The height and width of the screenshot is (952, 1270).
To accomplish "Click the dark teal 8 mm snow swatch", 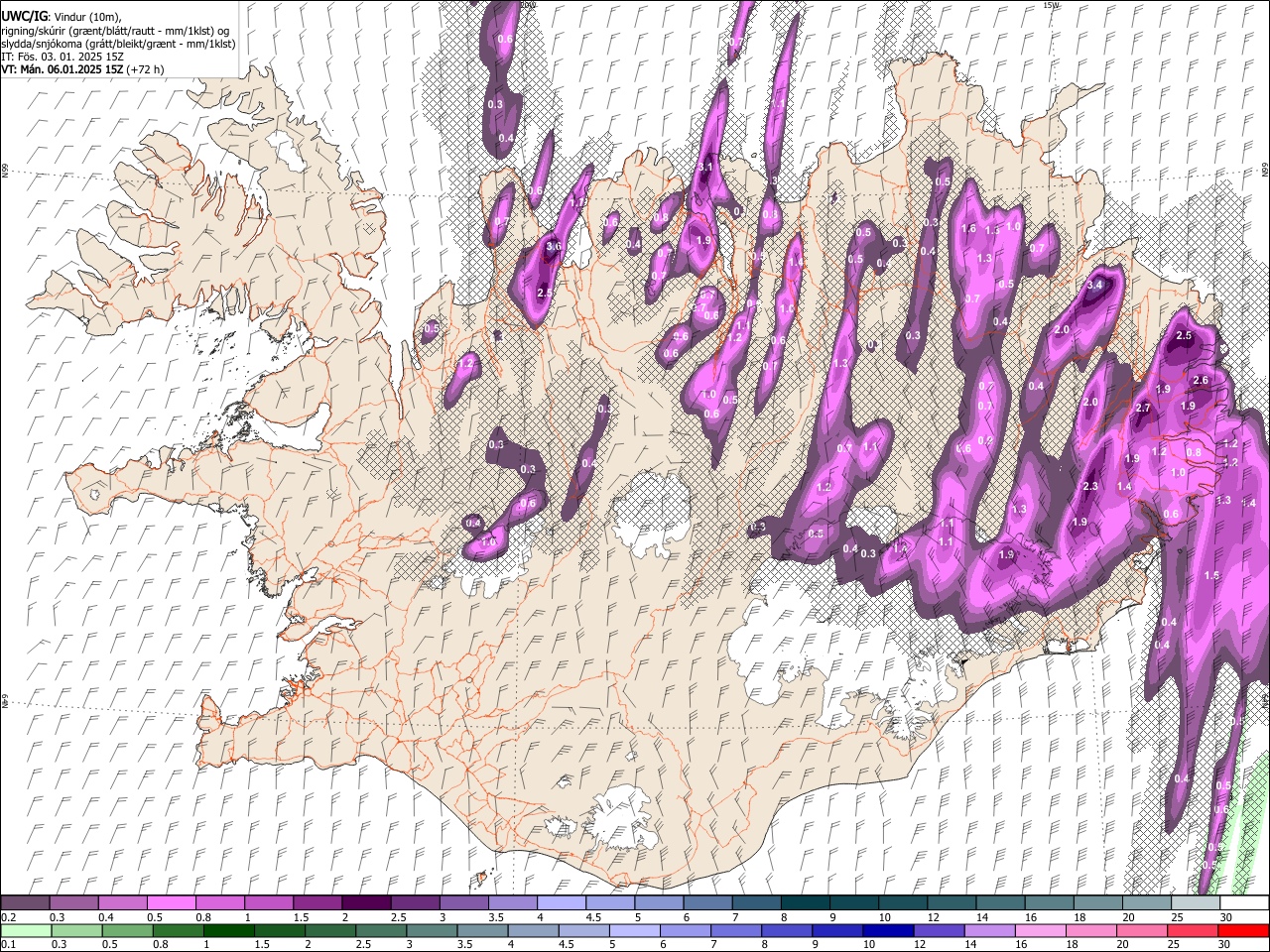I will coord(805,903).
